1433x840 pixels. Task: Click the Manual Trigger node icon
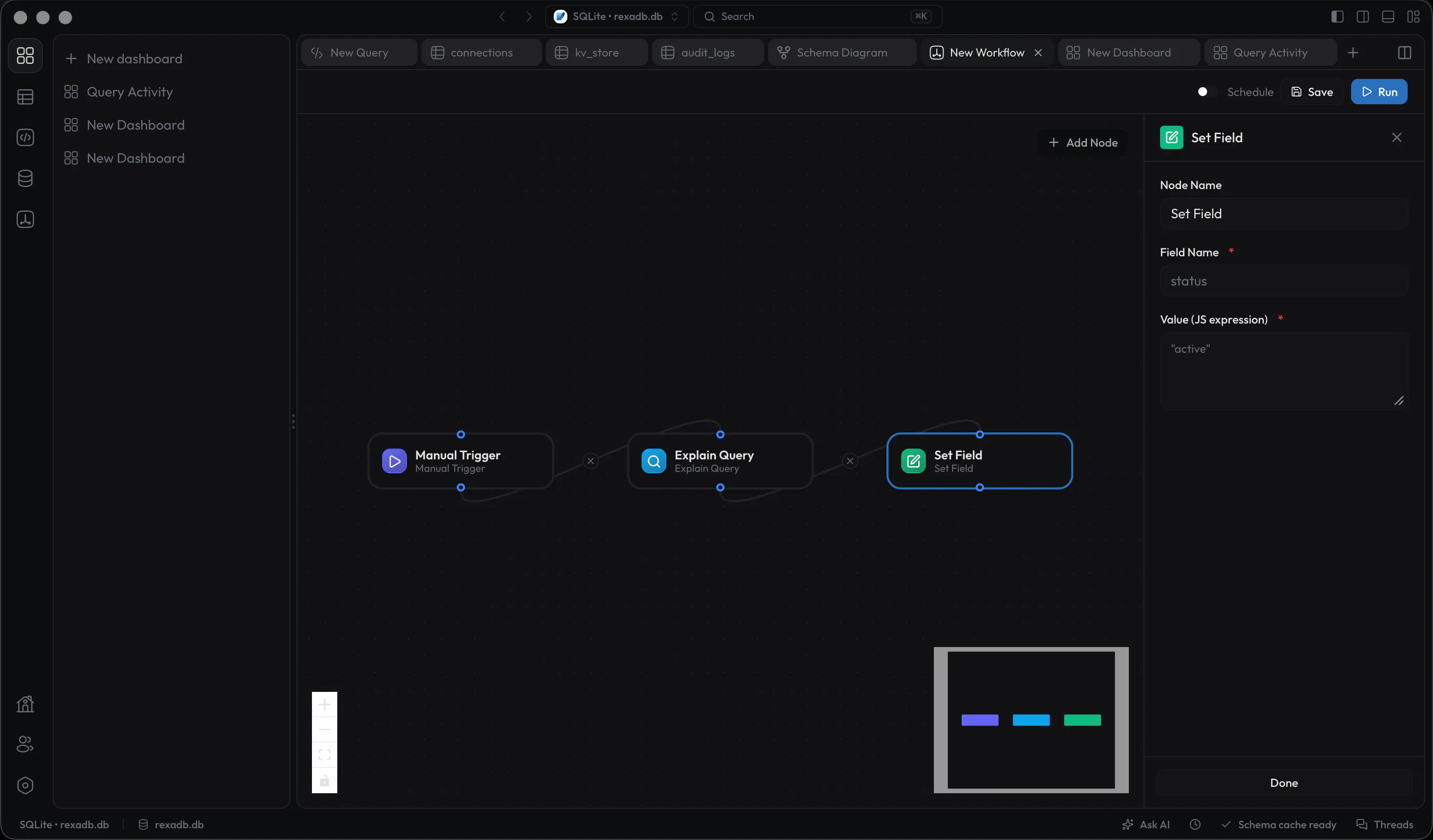point(395,461)
